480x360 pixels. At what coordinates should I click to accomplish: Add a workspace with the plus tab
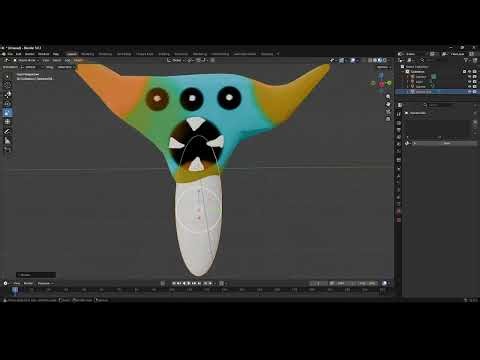pyautogui.click(x=278, y=54)
